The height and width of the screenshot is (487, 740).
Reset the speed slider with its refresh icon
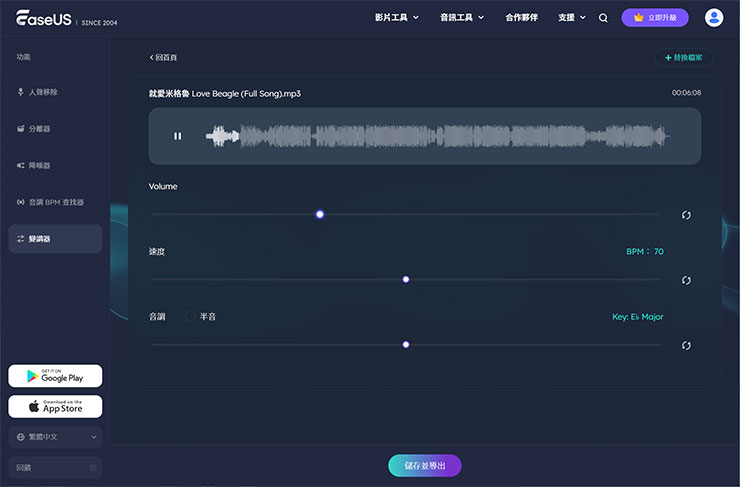click(686, 280)
